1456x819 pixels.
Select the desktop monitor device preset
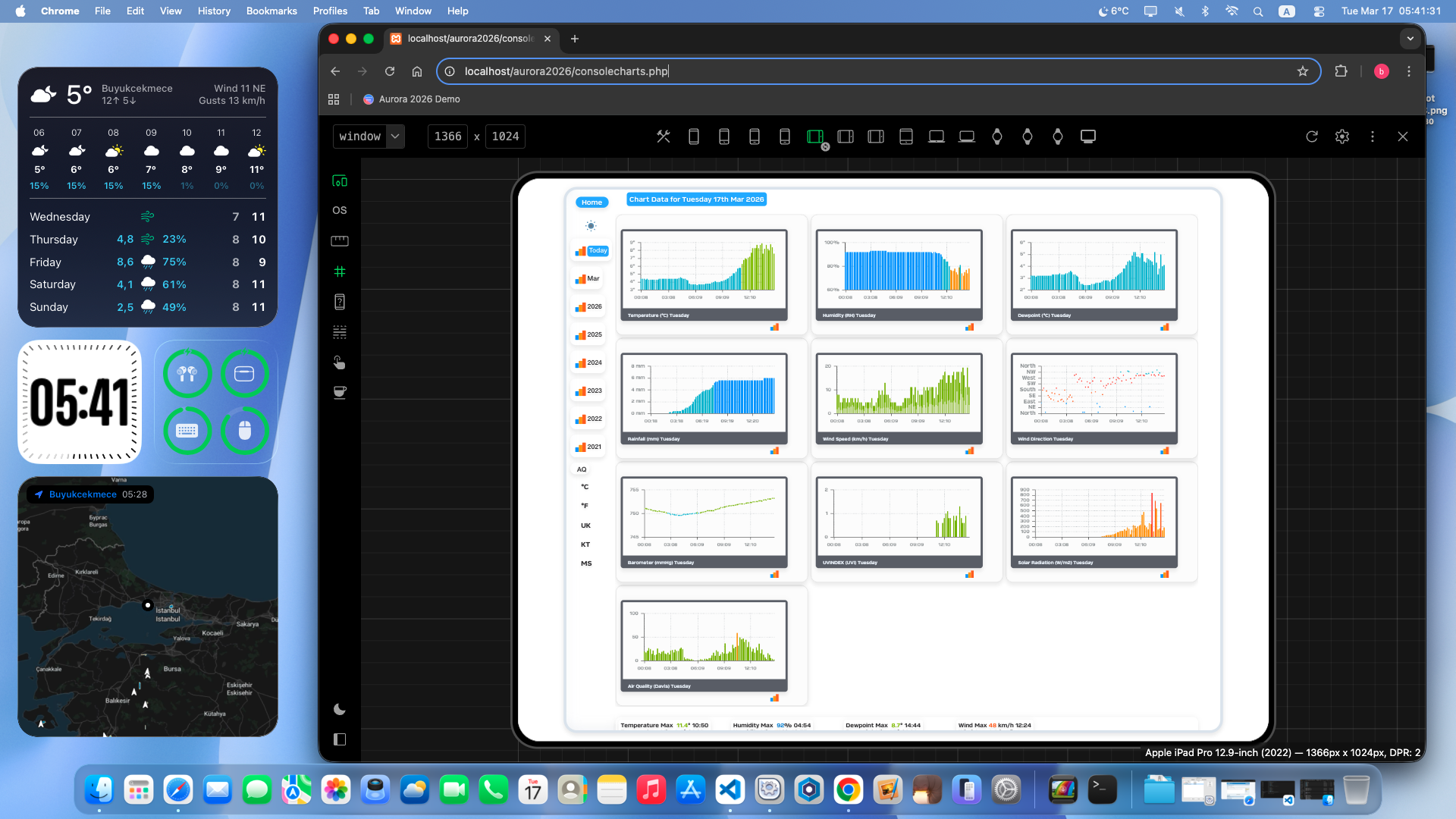point(1087,136)
